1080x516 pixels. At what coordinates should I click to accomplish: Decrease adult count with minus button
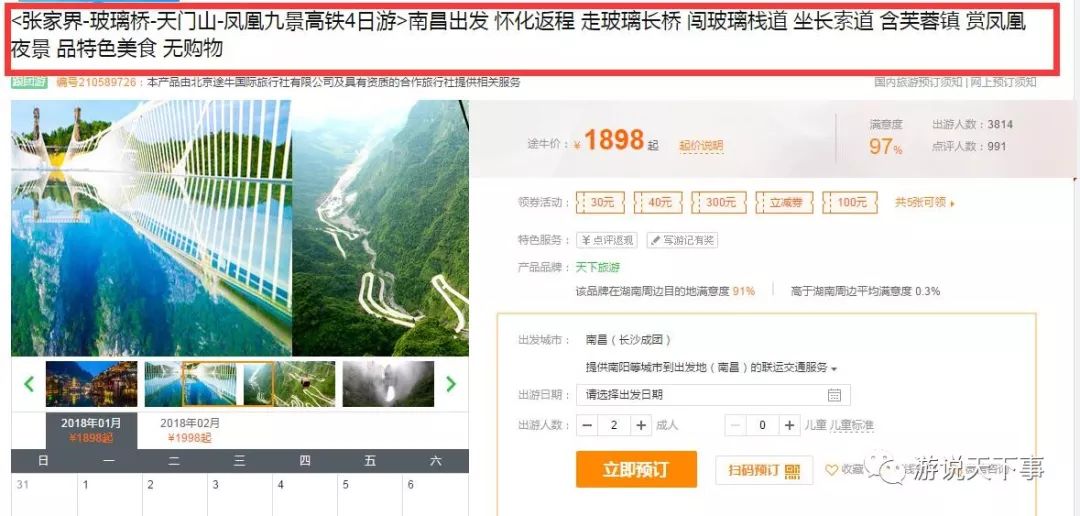click(587, 425)
